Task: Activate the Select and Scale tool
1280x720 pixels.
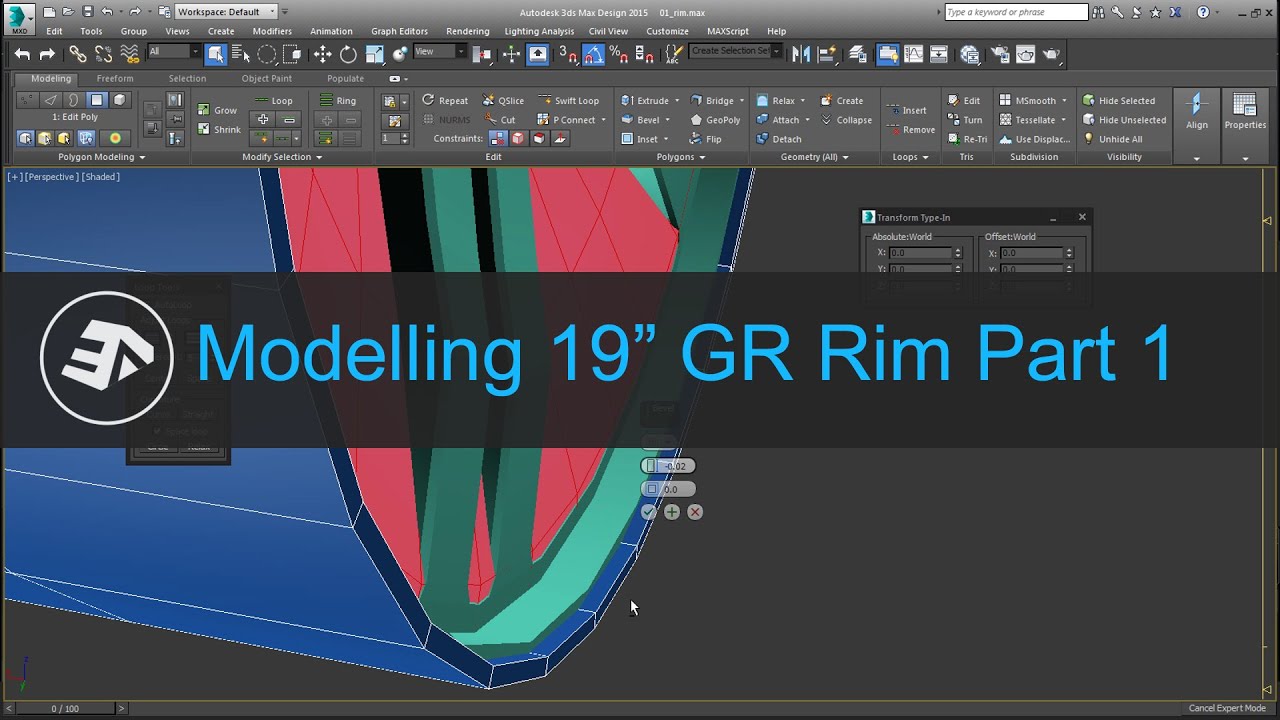Action: tap(374, 54)
